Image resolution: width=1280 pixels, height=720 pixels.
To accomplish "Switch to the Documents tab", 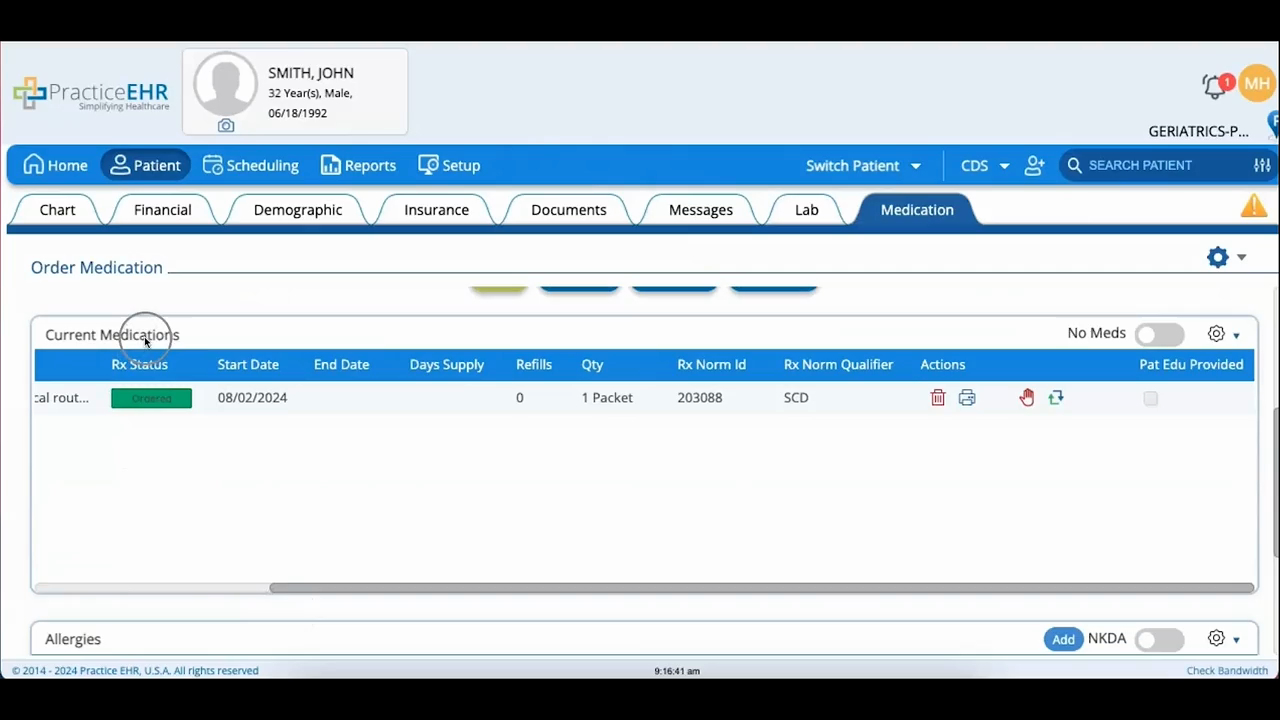I will [568, 209].
